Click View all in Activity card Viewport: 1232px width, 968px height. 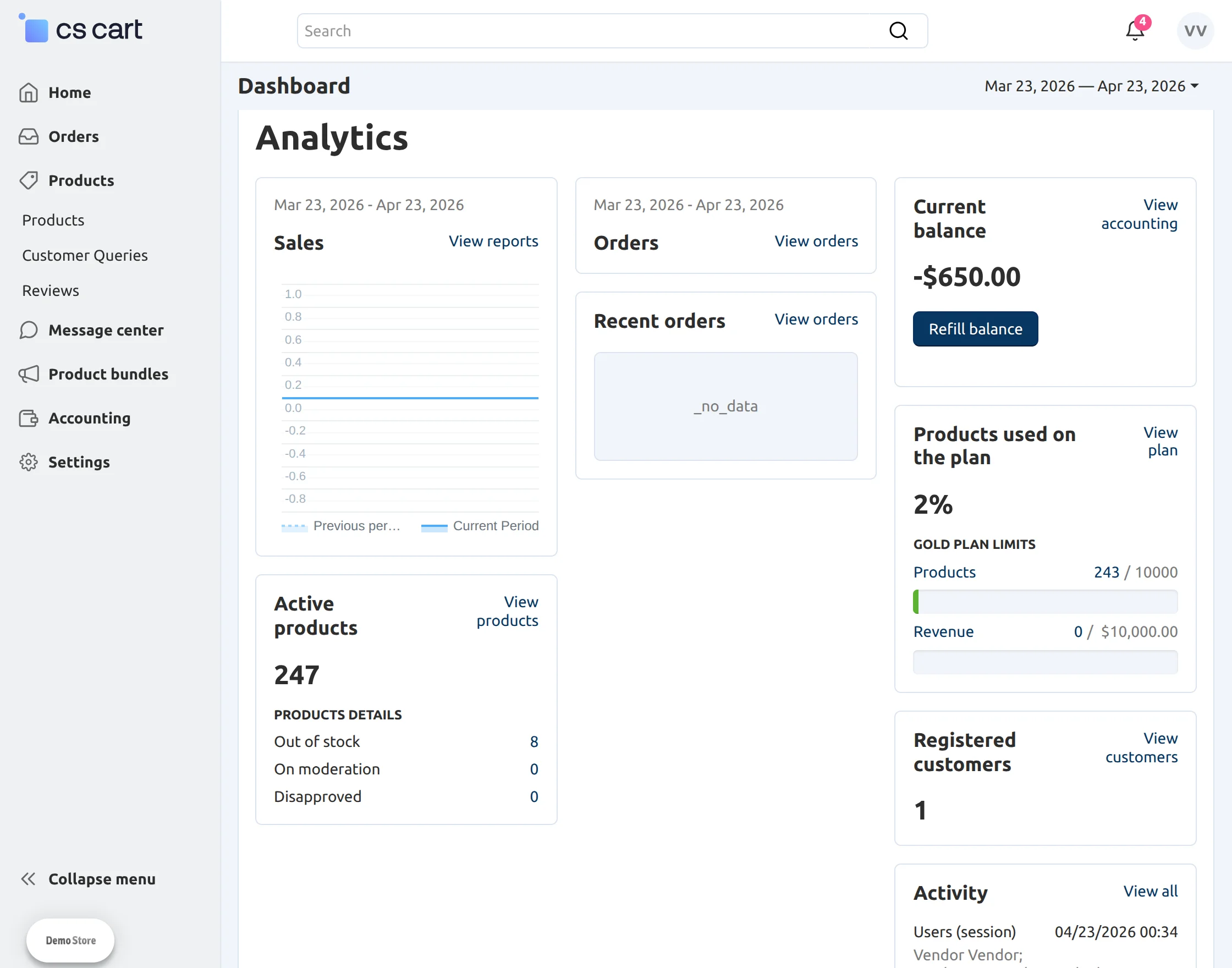point(1151,891)
